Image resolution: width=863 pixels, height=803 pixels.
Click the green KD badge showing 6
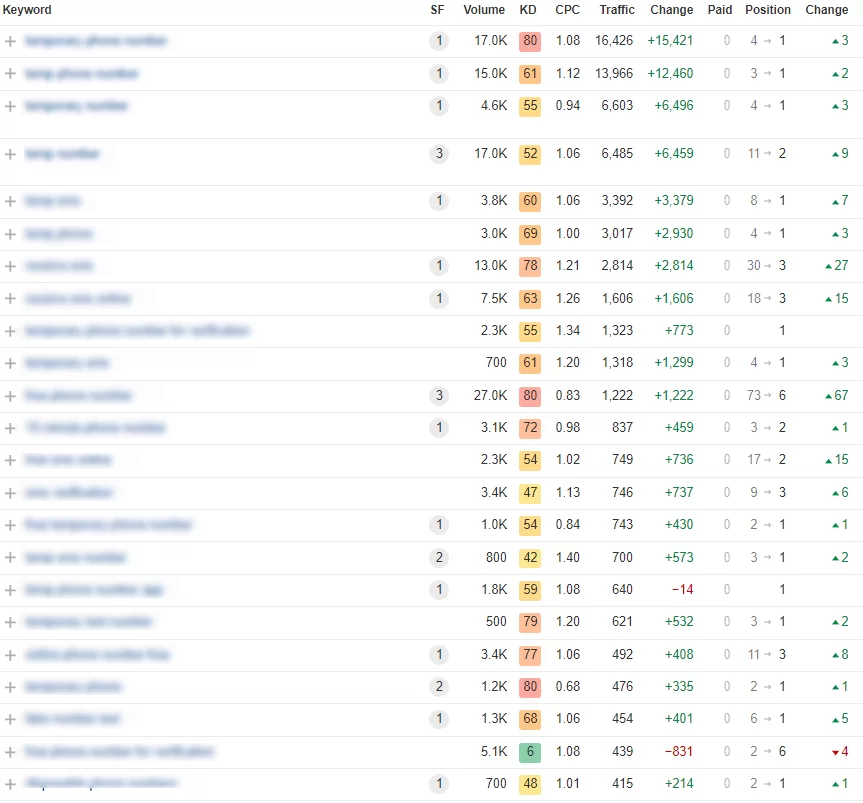click(x=529, y=752)
